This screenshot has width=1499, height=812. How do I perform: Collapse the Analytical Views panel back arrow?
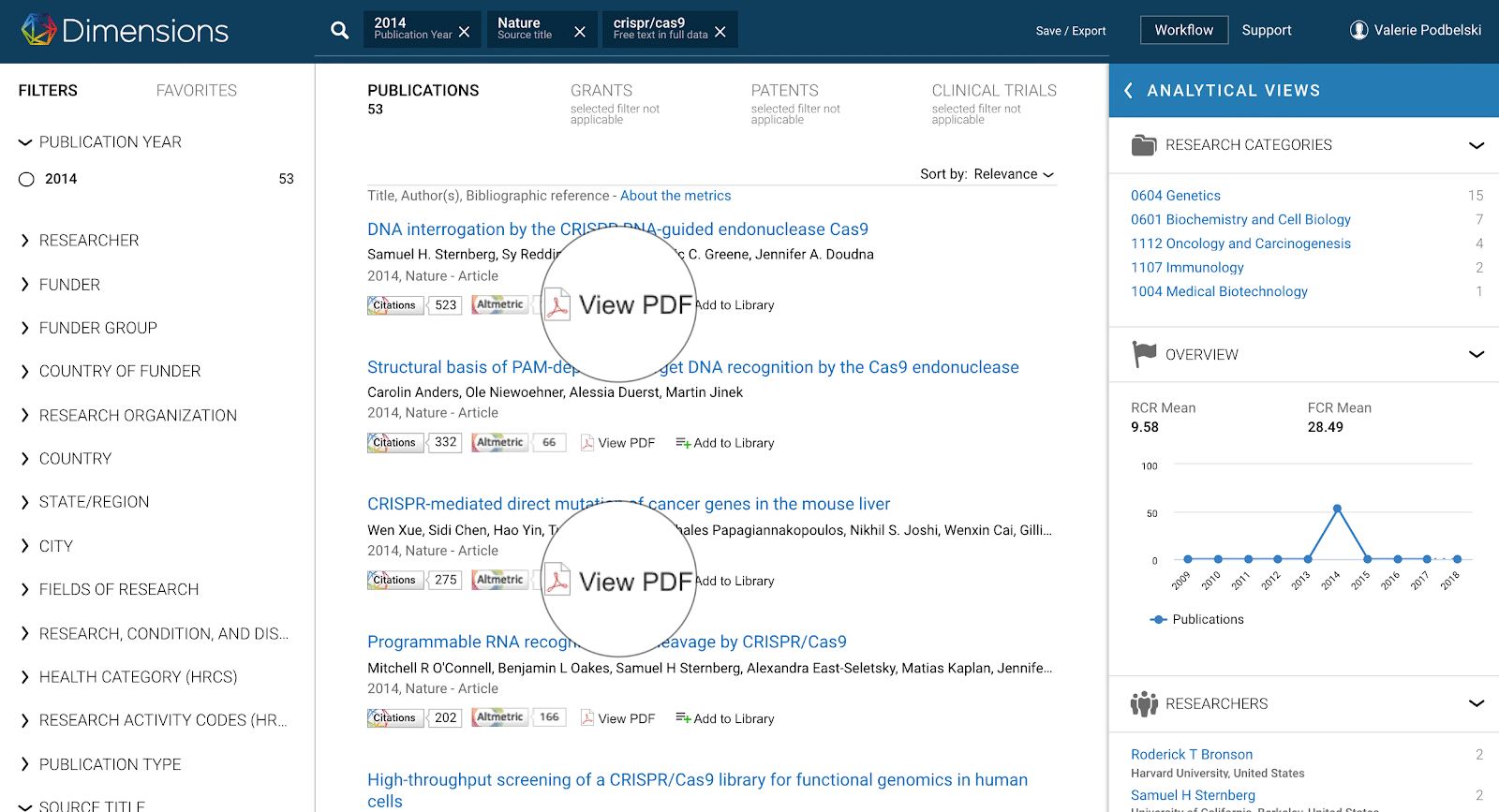1128,91
